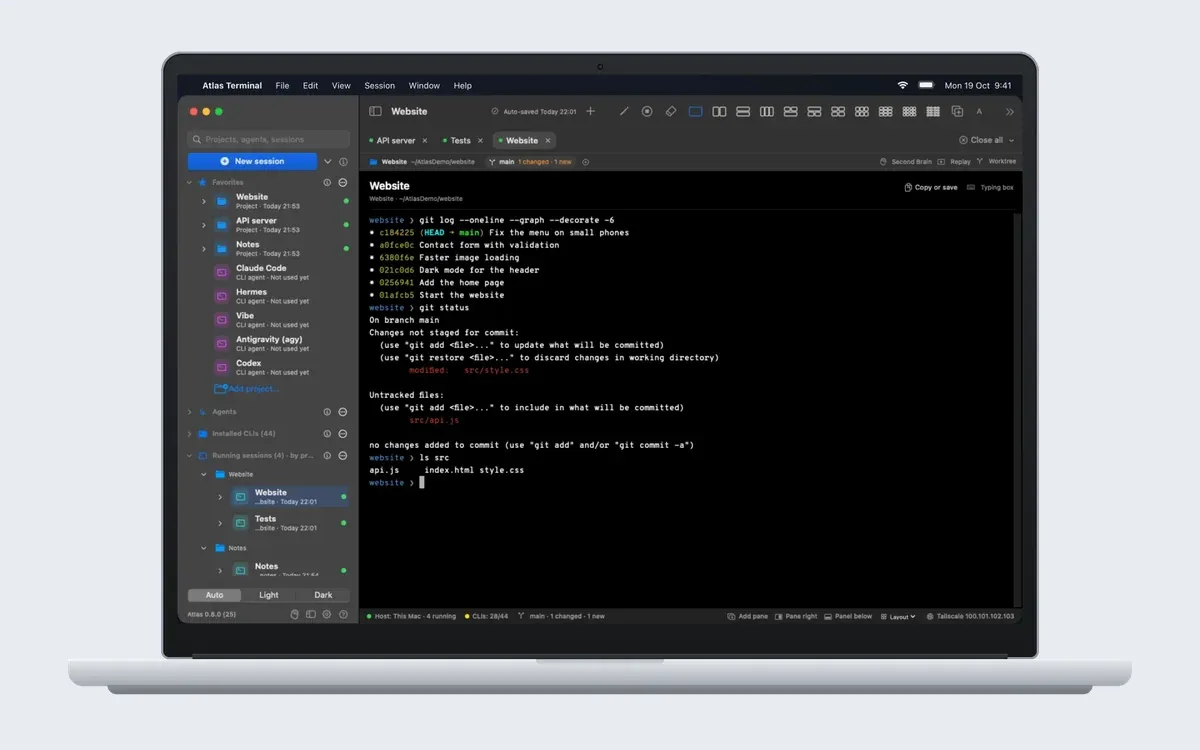Screen dimensions: 1200x750
Task: Collapse the Running sessions section chevron
Action: [x=190, y=456]
